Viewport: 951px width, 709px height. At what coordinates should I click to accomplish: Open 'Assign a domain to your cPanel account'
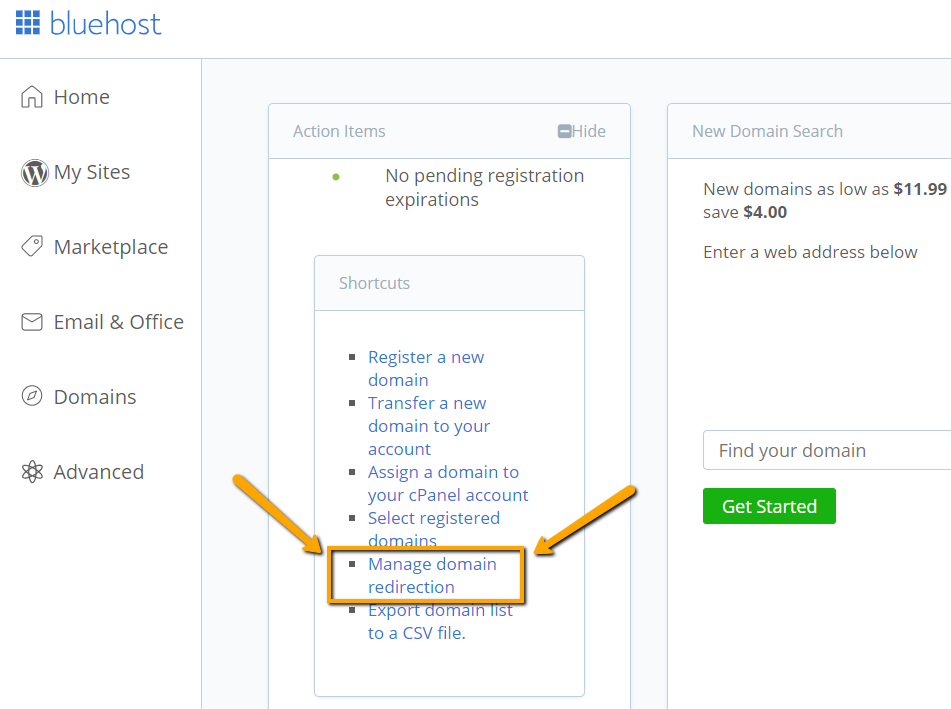(447, 483)
